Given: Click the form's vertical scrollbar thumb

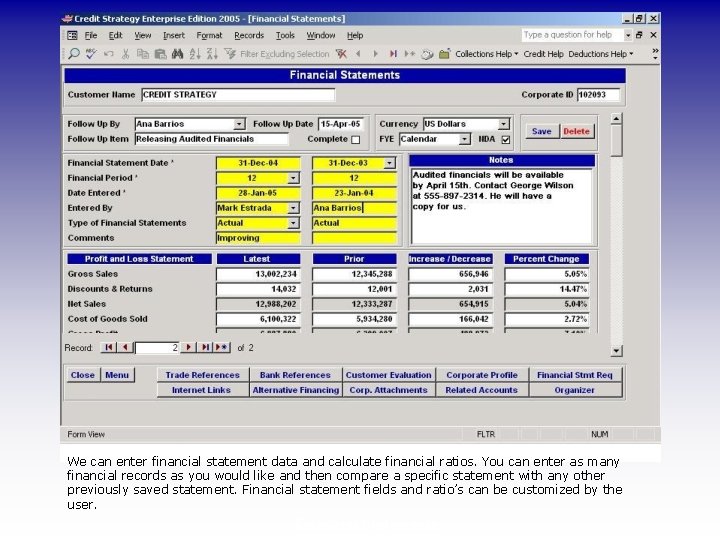Looking at the screenshot, I should 616,141.
